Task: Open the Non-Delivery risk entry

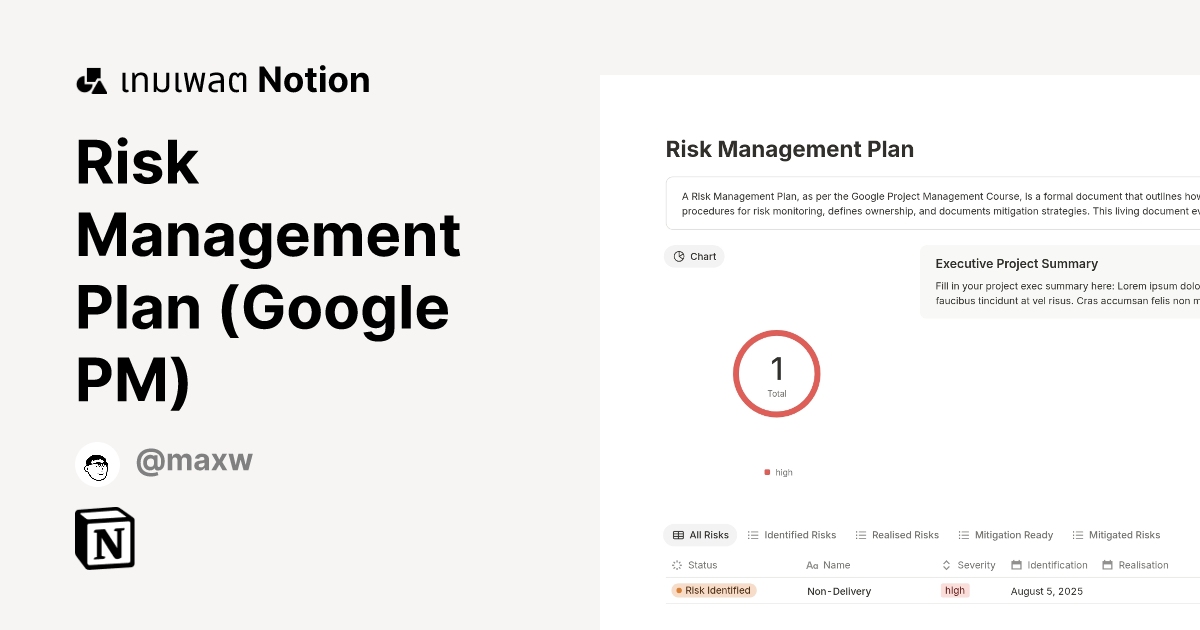Action: click(x=839, y=591)
